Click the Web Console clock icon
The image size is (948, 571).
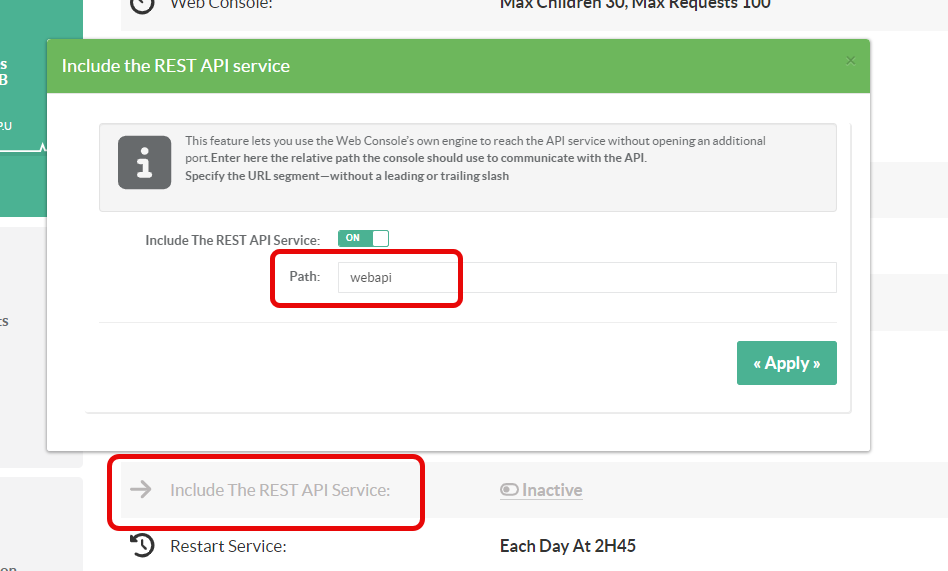pyautogui.click(x=143, y=4)
